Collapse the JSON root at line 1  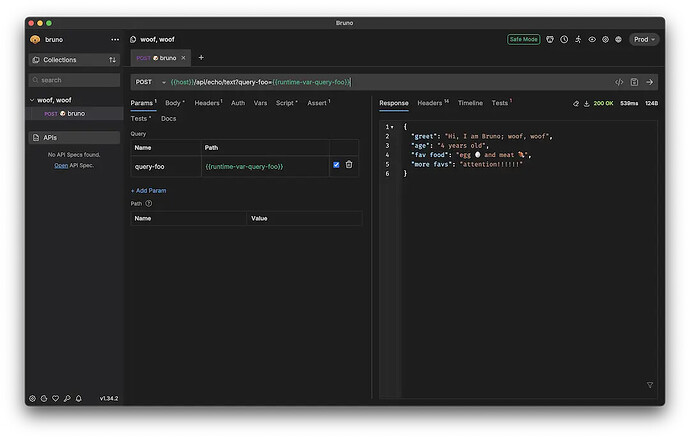pos(392,127)
